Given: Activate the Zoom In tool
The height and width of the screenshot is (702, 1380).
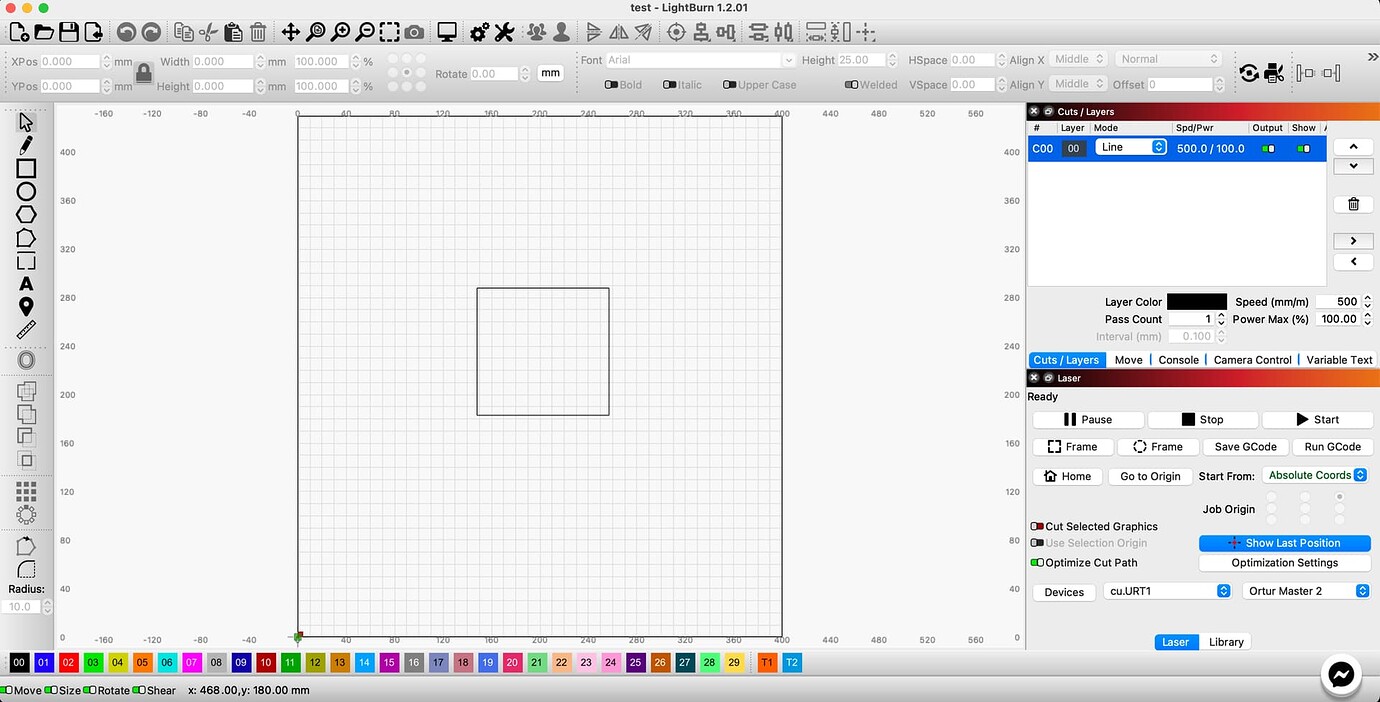Looking at the screenshot, I should tap(340, 32).
